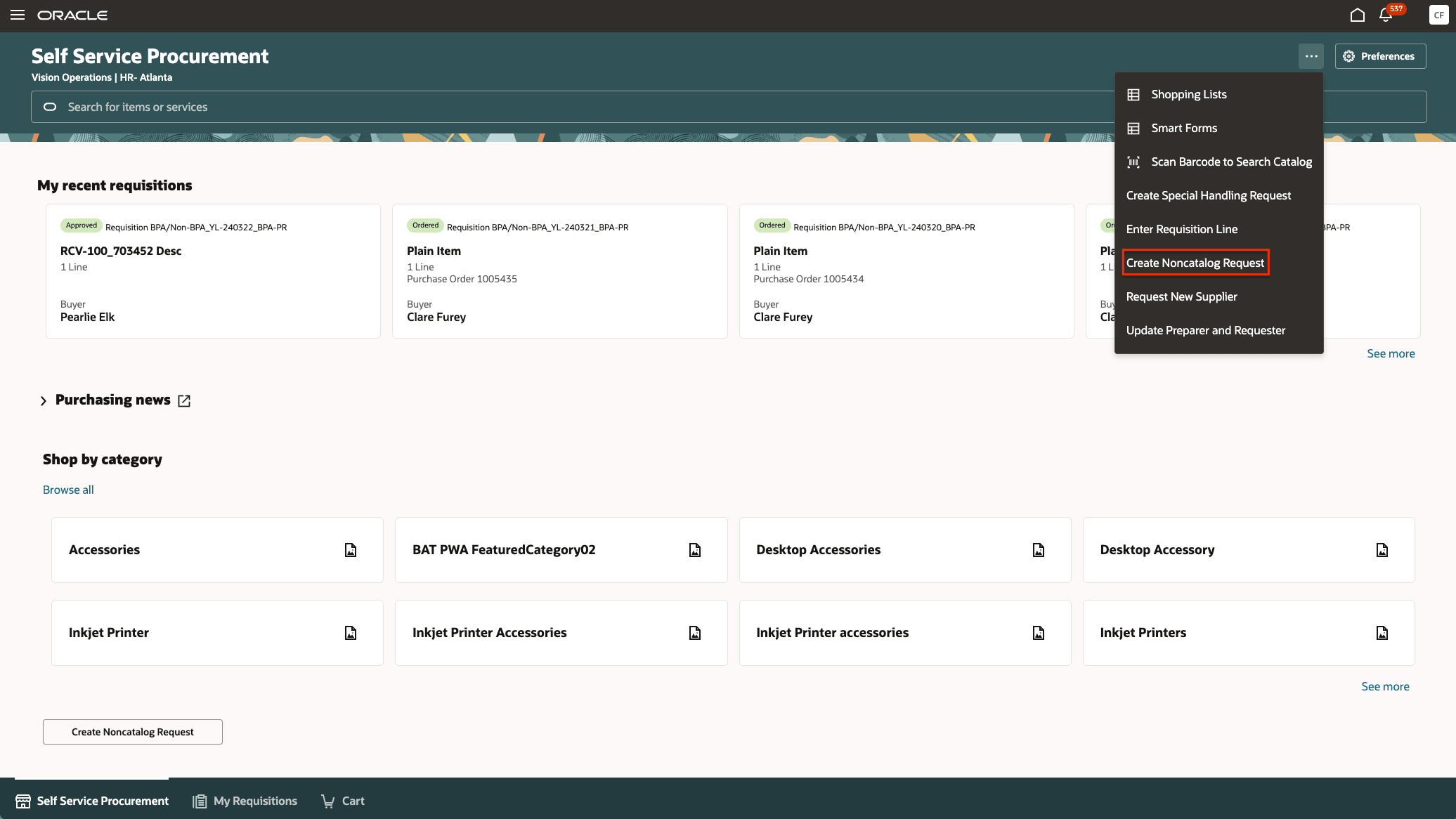The image size is (1456, 819).
Task: Click the Scan Barcode icon
Action: pyautogui.click(x=1133, y=162)
